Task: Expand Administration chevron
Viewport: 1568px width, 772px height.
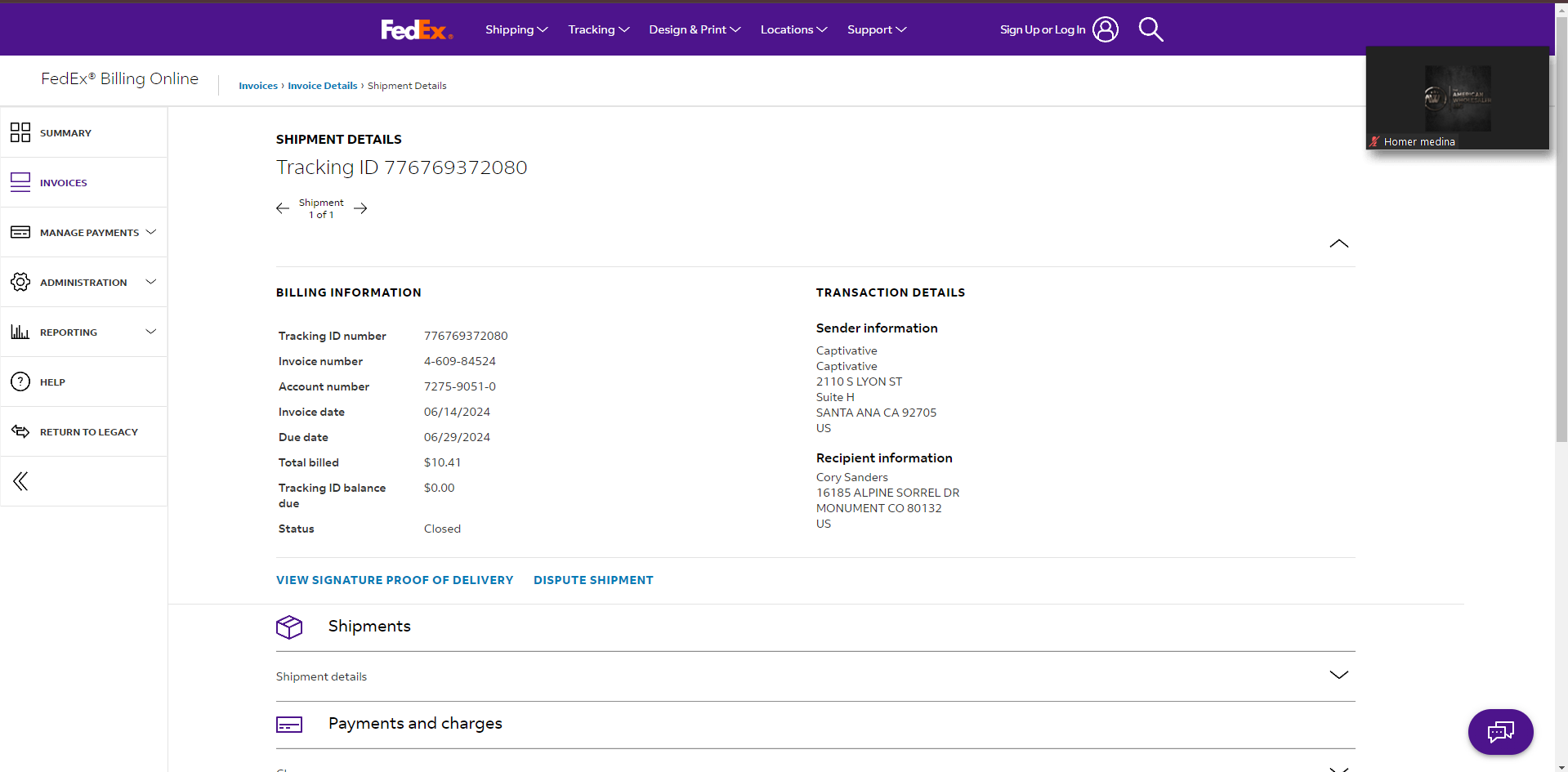Action: tap(151, 282)
